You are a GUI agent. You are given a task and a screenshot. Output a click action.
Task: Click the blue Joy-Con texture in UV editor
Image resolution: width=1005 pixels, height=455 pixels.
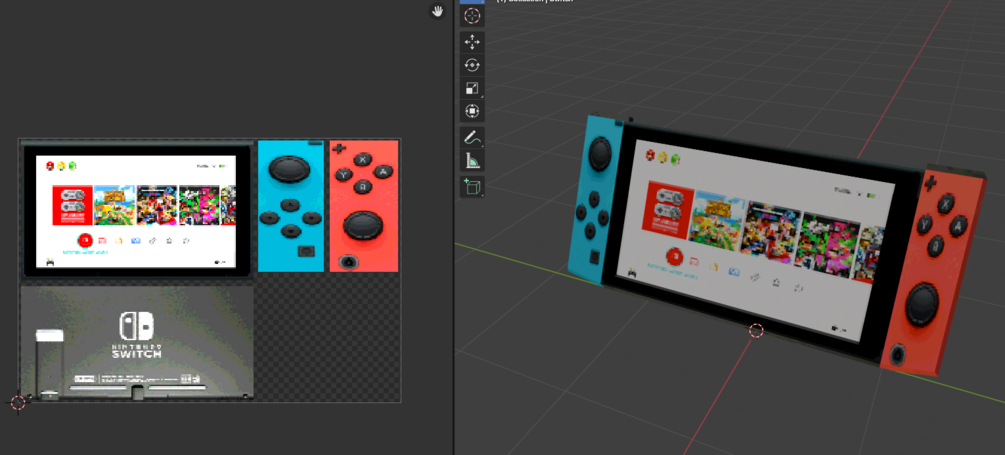[x=291, y=206]
